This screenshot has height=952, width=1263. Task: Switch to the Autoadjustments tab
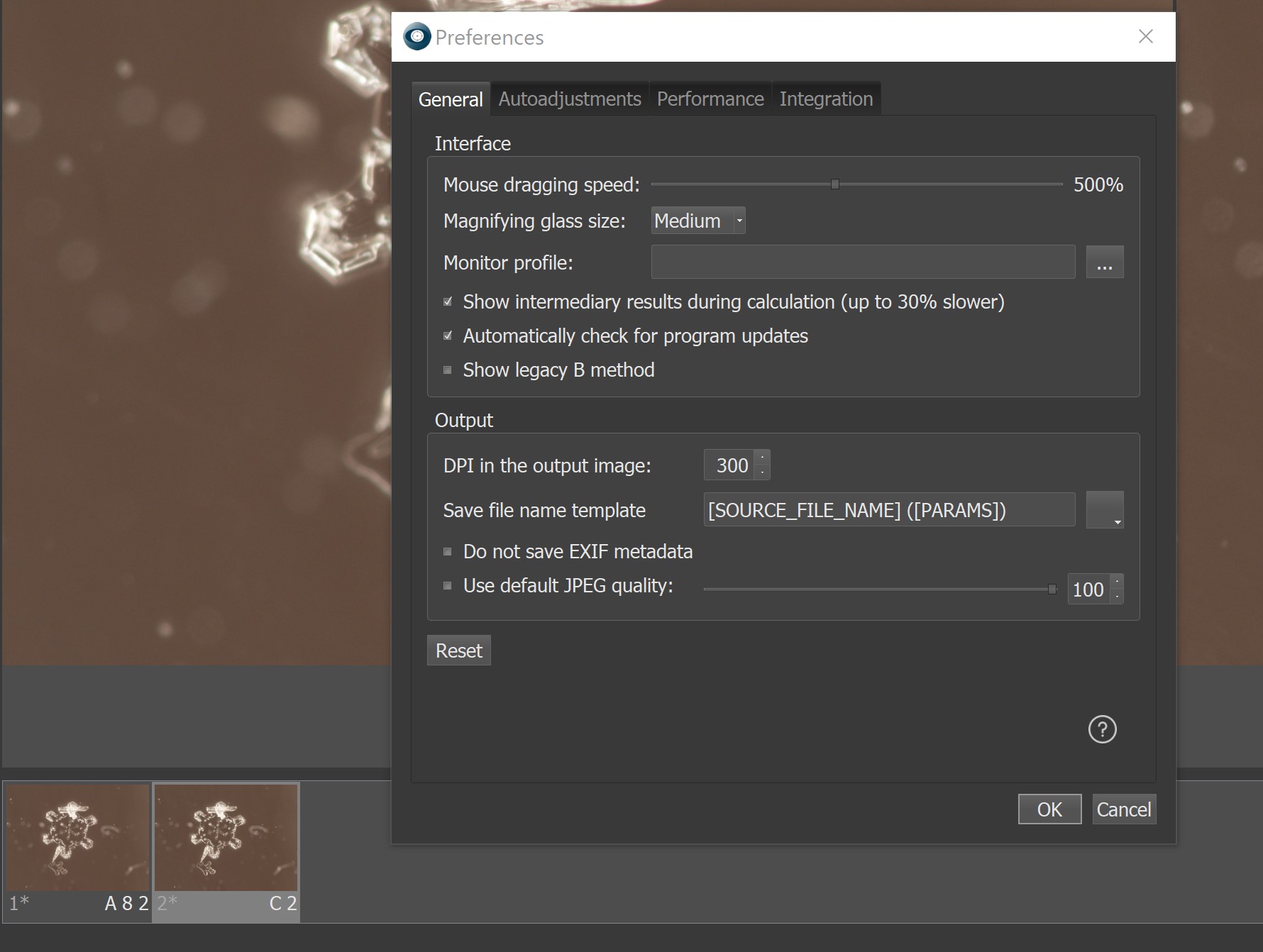pos(570,99)
